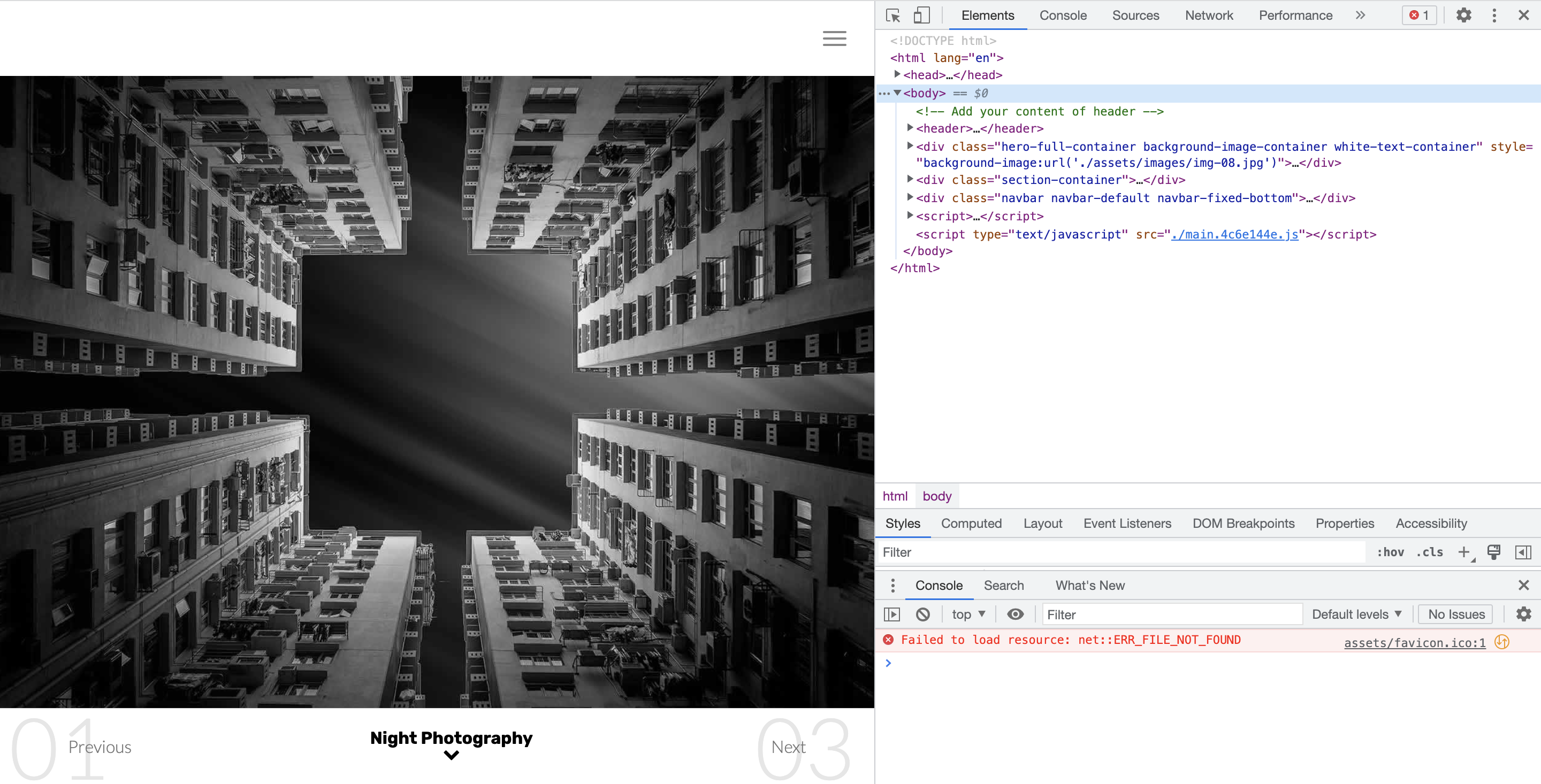Click the red error count badge
This screenshot has height=784, width=1541.
(1419, 15)
